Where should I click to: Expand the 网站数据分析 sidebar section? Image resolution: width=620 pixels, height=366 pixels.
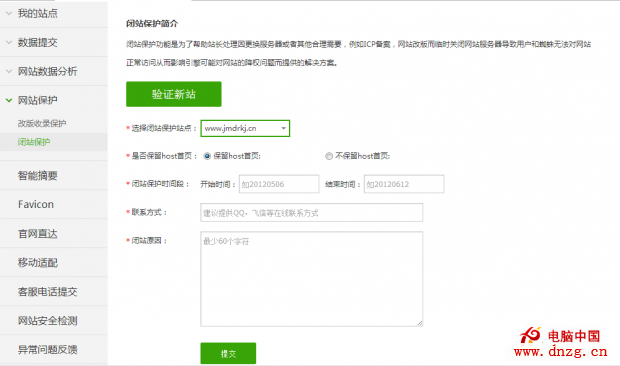pos(53,71)
